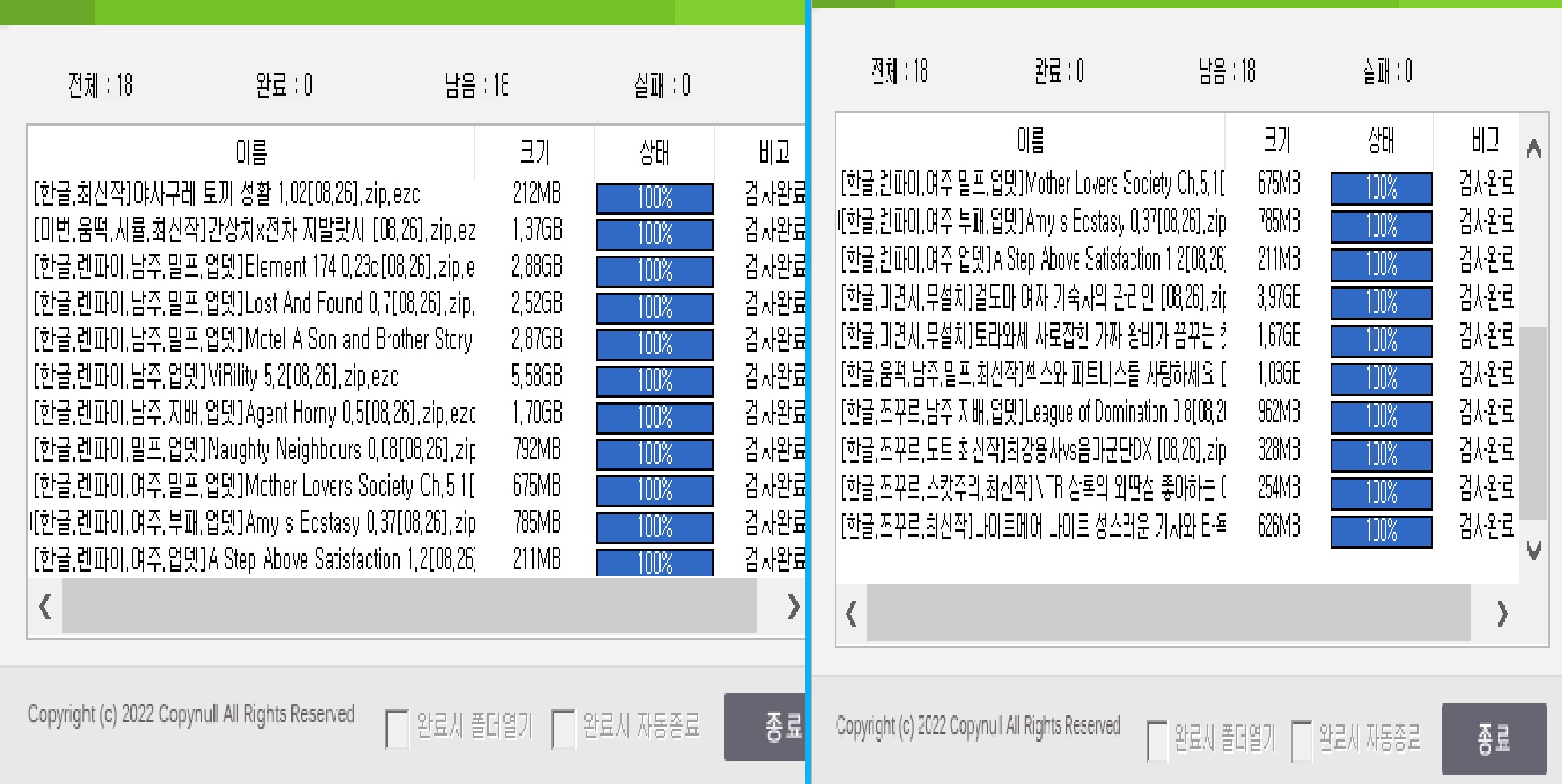Click 상태 column header in left list

point(654,152)
